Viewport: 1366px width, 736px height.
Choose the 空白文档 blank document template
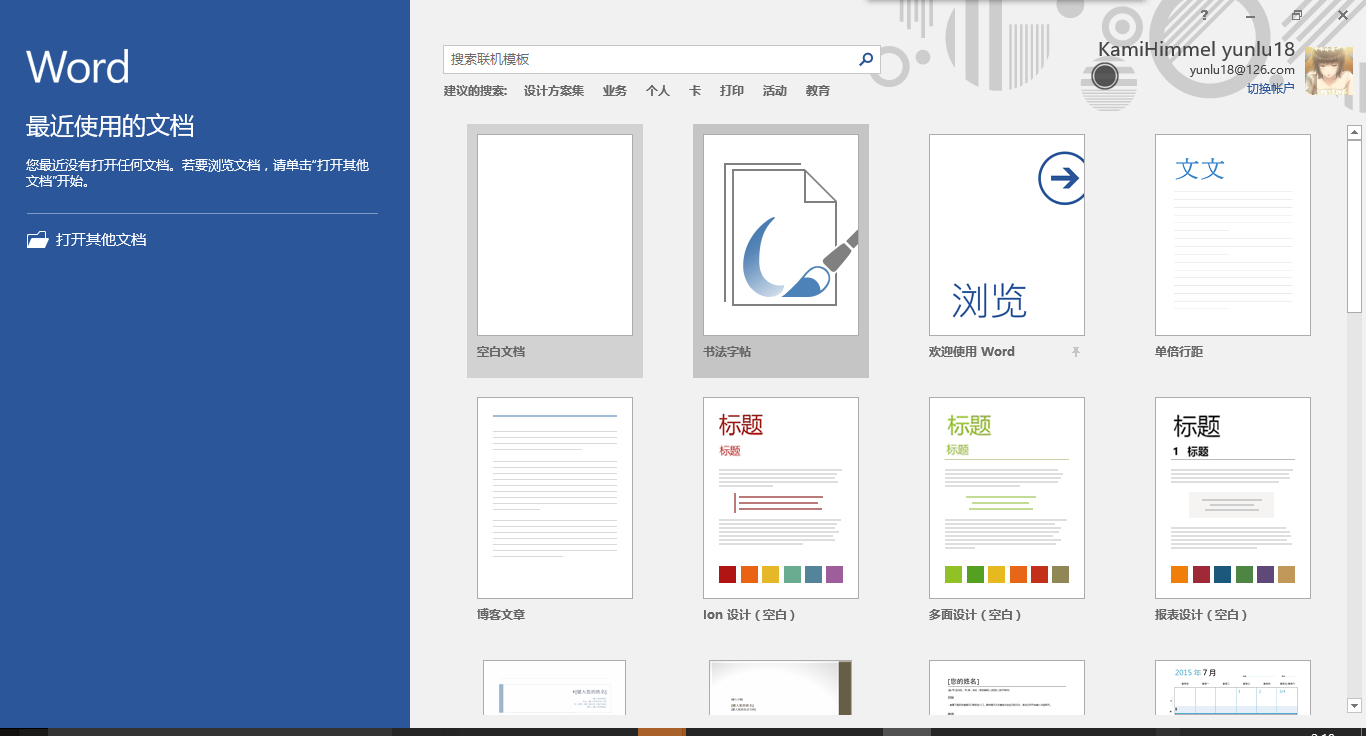tap(555, 251)
